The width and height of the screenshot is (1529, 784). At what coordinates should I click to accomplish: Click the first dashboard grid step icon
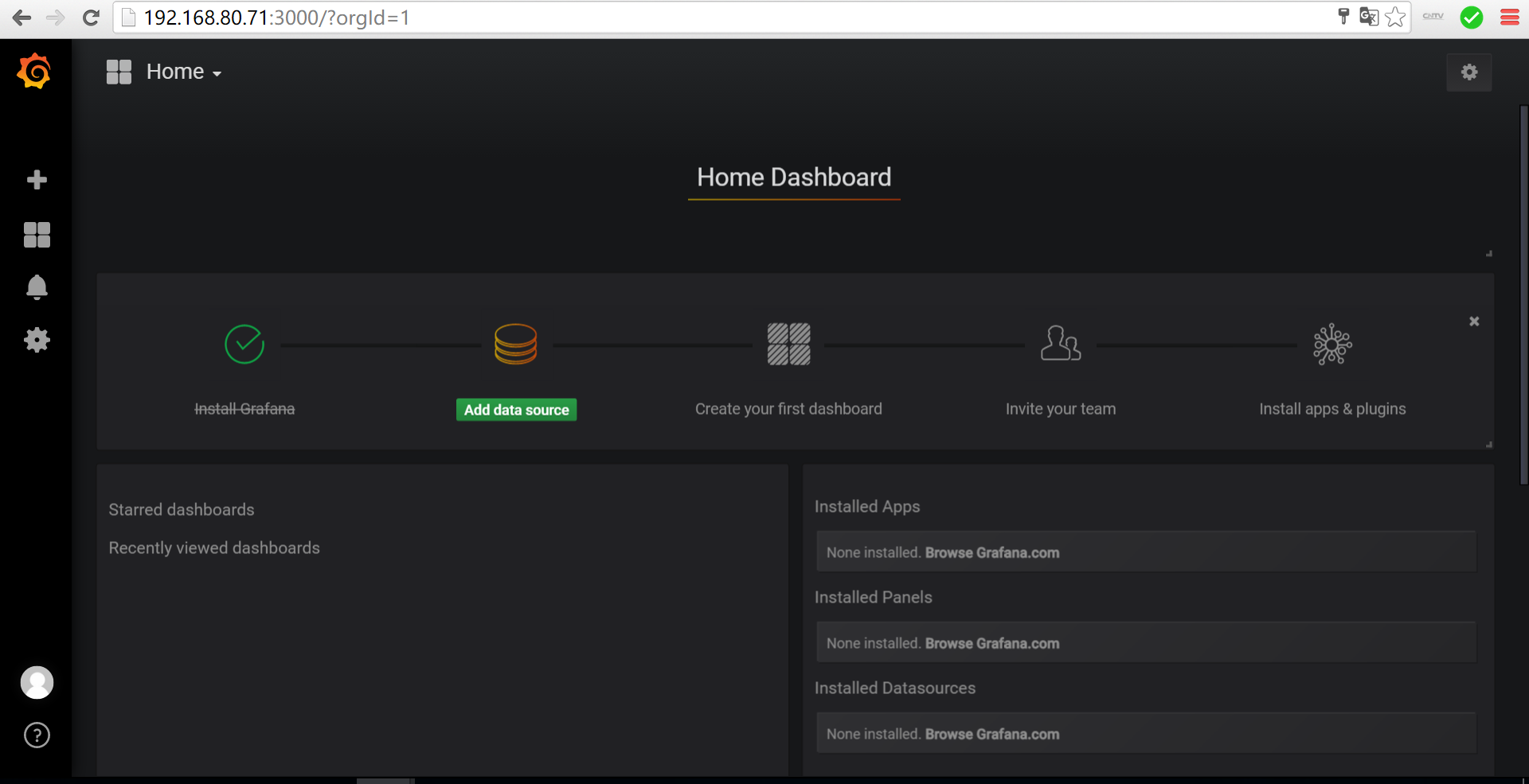[x=788, y=344]
